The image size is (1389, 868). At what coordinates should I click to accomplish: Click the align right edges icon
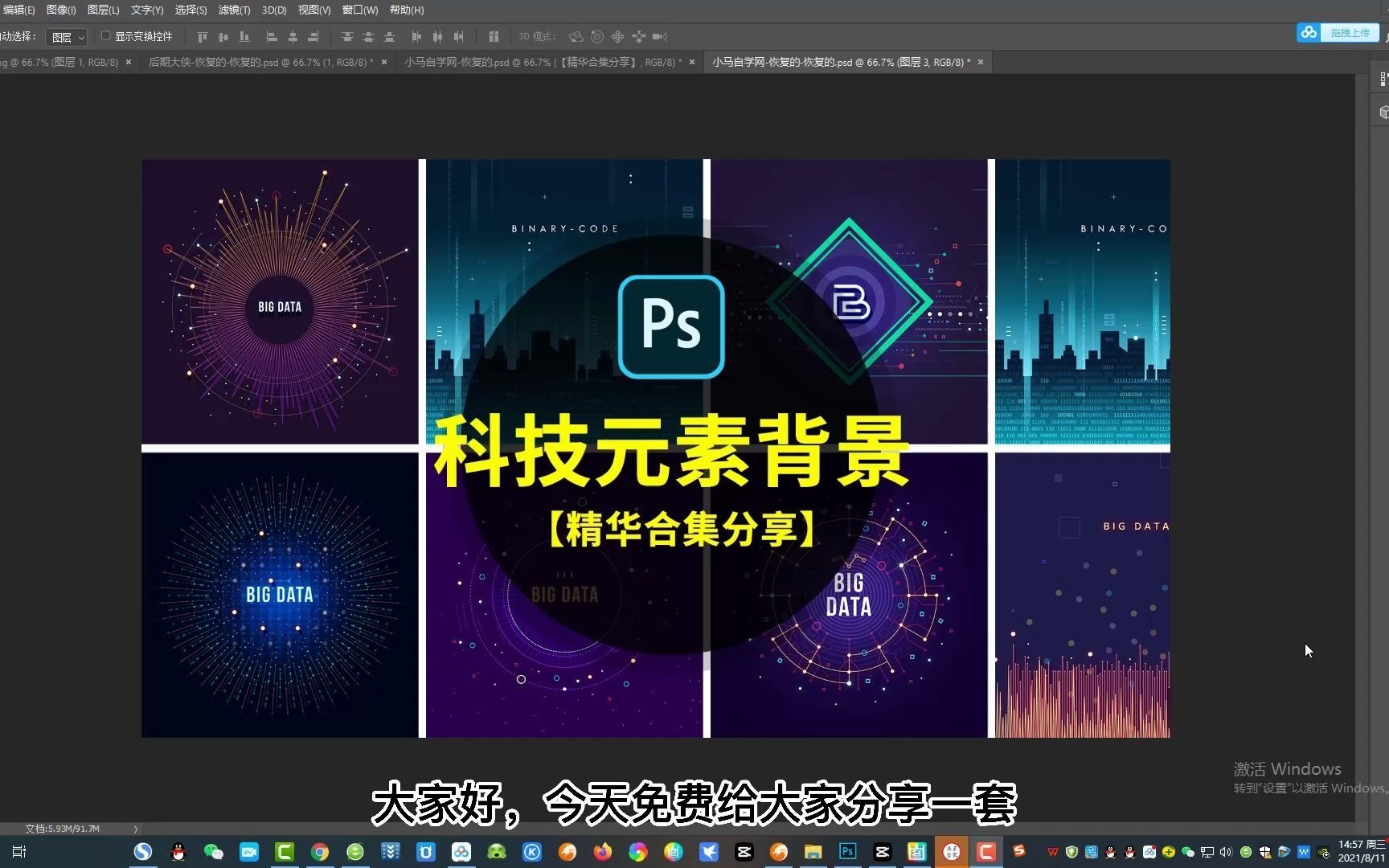coord(313,36)
